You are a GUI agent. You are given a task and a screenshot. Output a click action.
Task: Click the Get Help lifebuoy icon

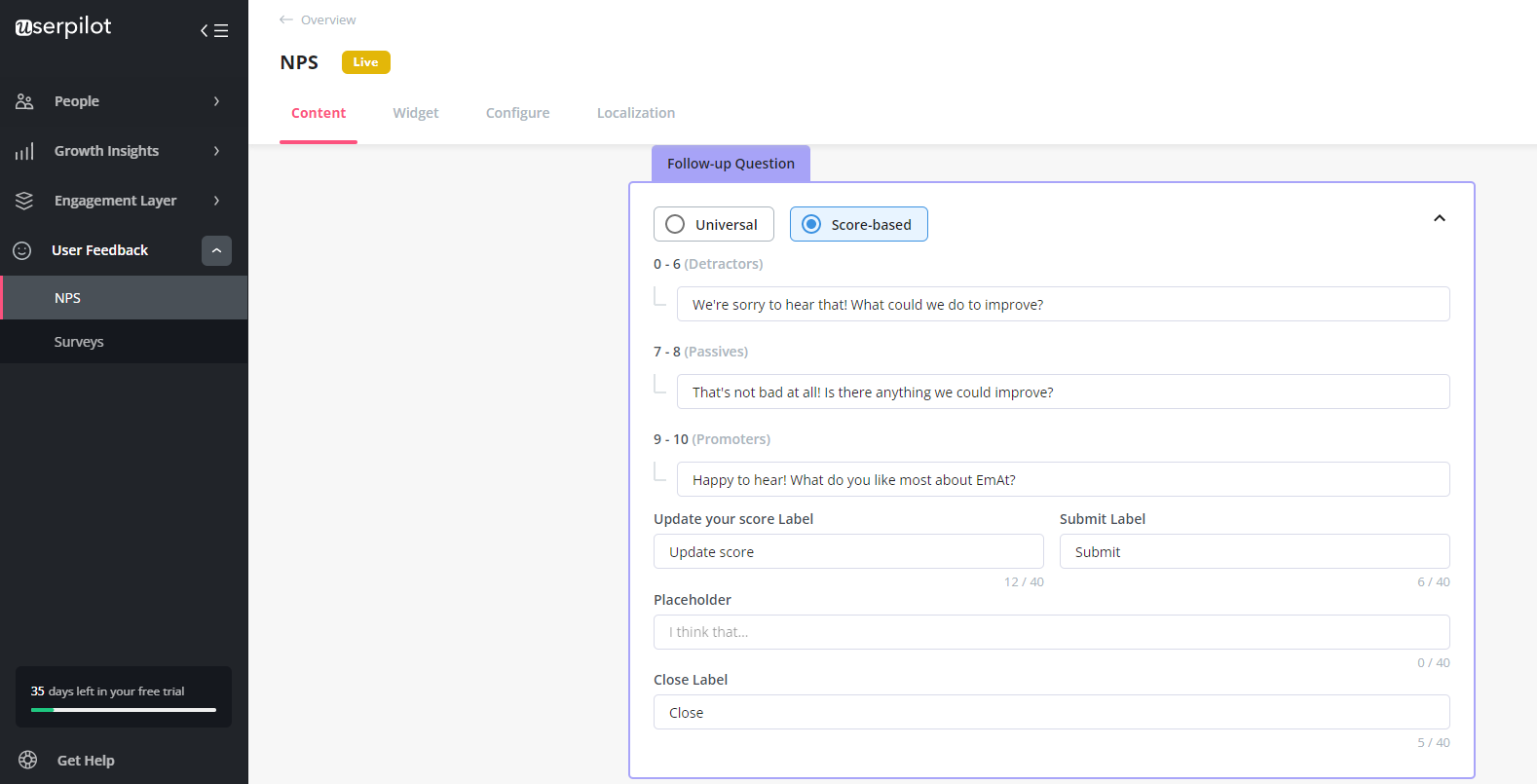pos(28,760)
